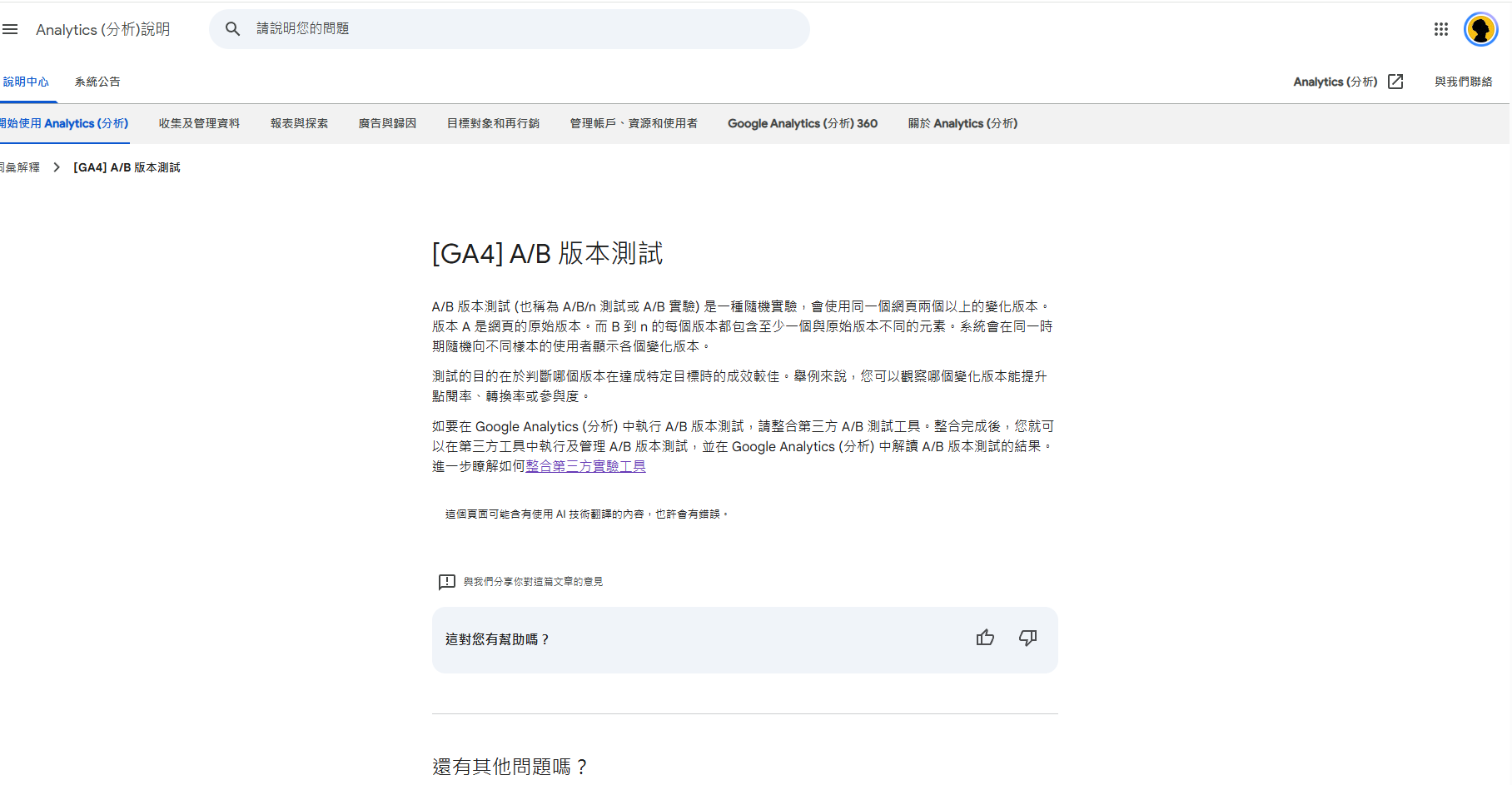Go to 詞彙解釋 breadcrumb link
This screenshot has width=1512, height=785.
tap(20, 167)
